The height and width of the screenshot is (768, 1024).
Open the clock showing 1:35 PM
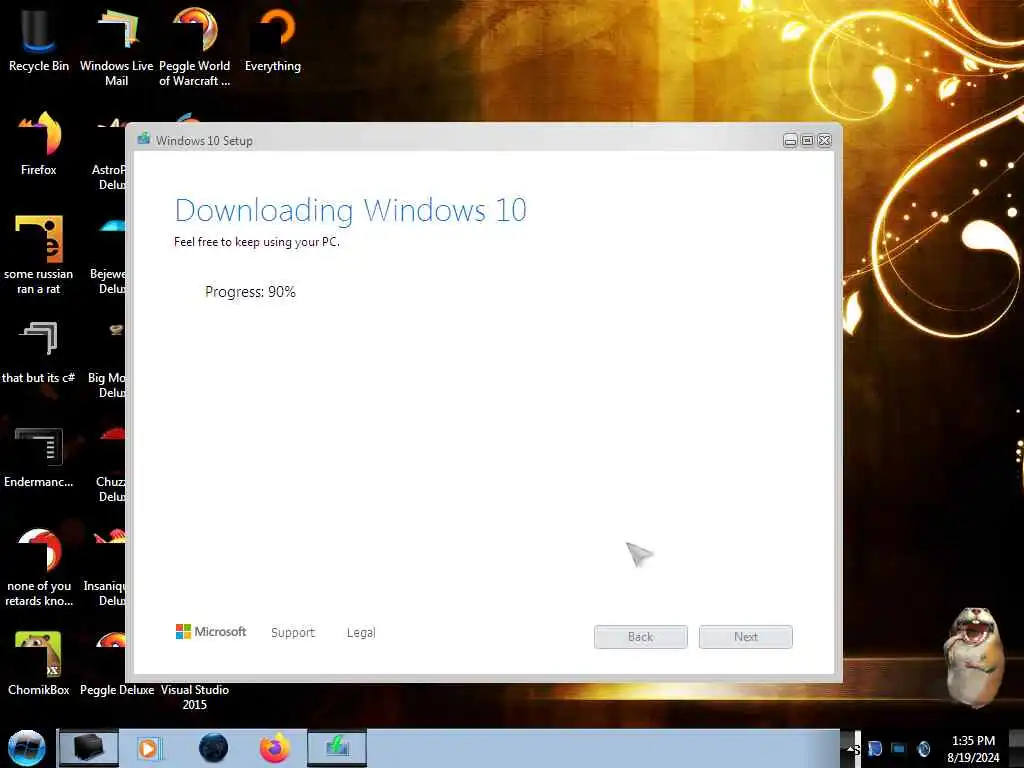973,749
